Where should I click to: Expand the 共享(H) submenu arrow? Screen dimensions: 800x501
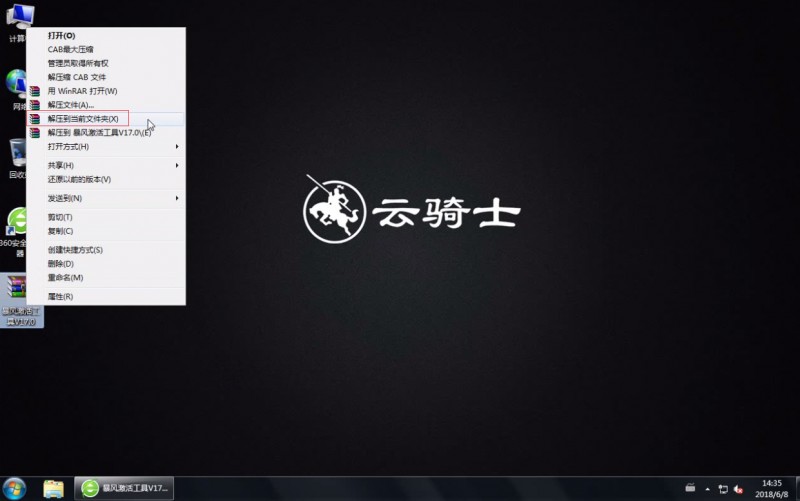pos(177,165)
